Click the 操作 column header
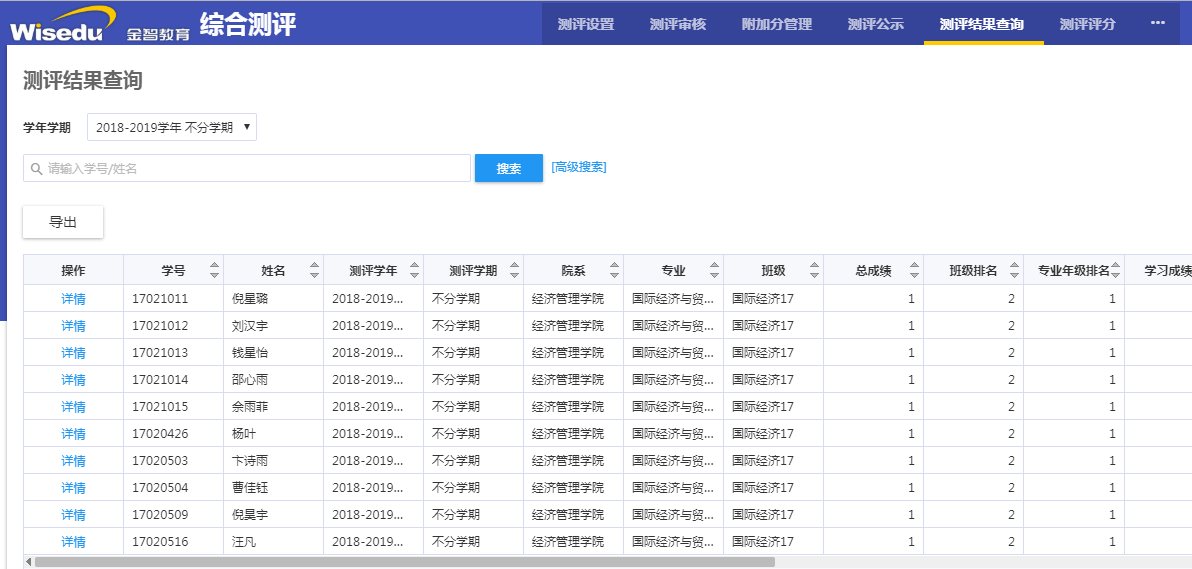1192x569 pixels. pyautogui.click(x=74, y=270)
